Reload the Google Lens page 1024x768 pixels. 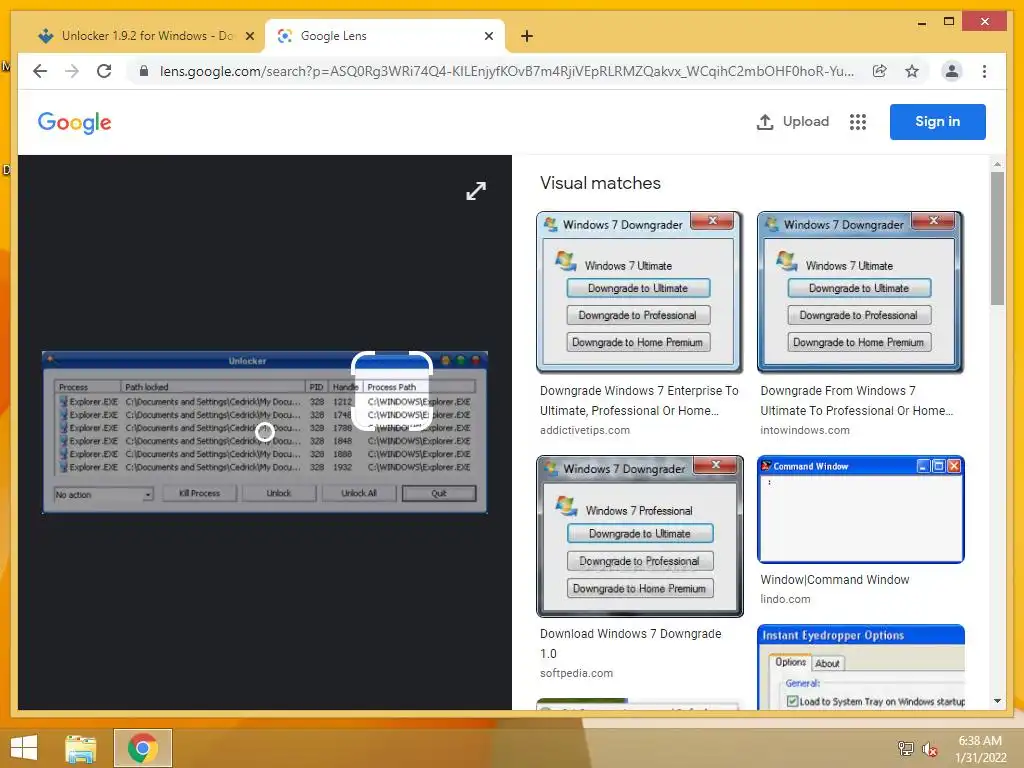(x=104, y=71)
